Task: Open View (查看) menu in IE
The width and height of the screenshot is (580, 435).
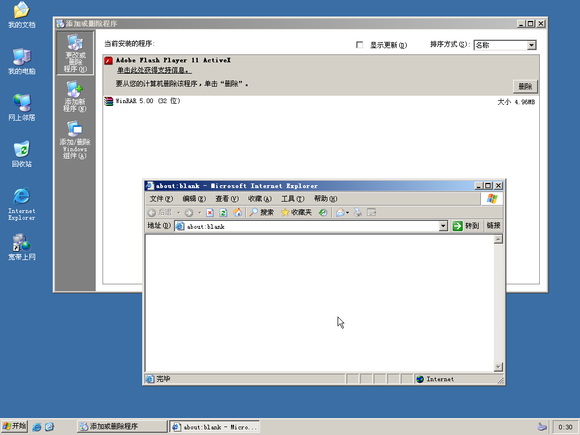Action: tap(227, 199)
